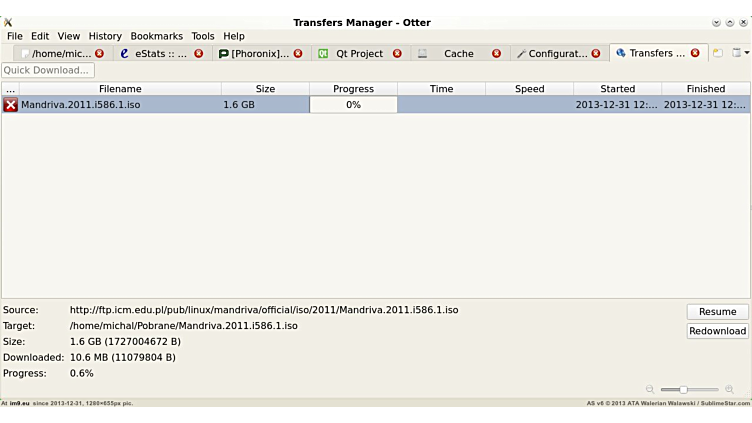The width and height of the screenshot is (752, 423).
Task: Open the History menu
Action: click(x=105, y=36)
